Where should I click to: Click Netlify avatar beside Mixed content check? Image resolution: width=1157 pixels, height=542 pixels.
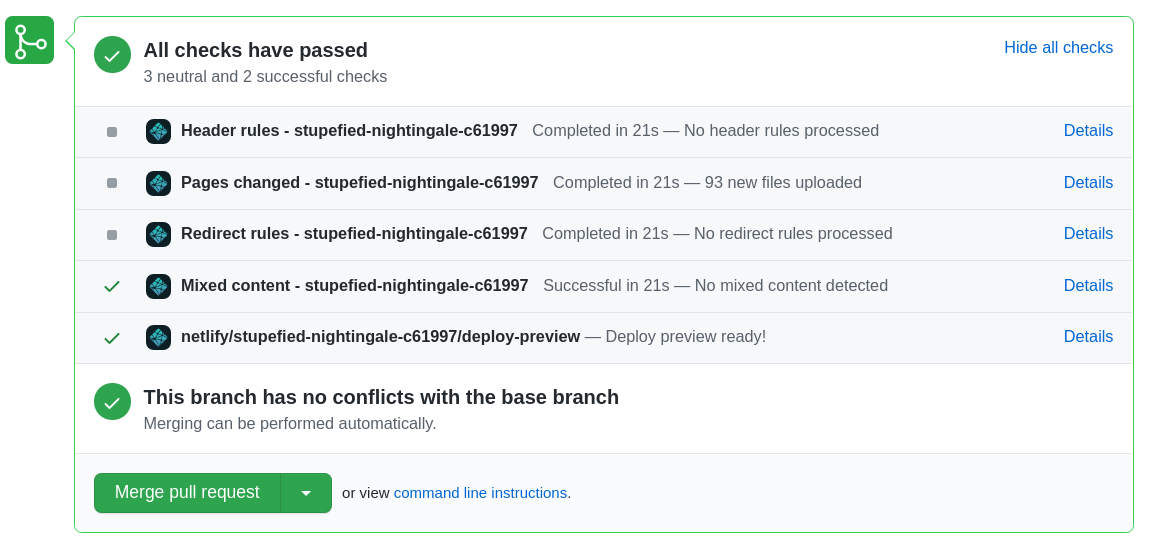[158, 286]
